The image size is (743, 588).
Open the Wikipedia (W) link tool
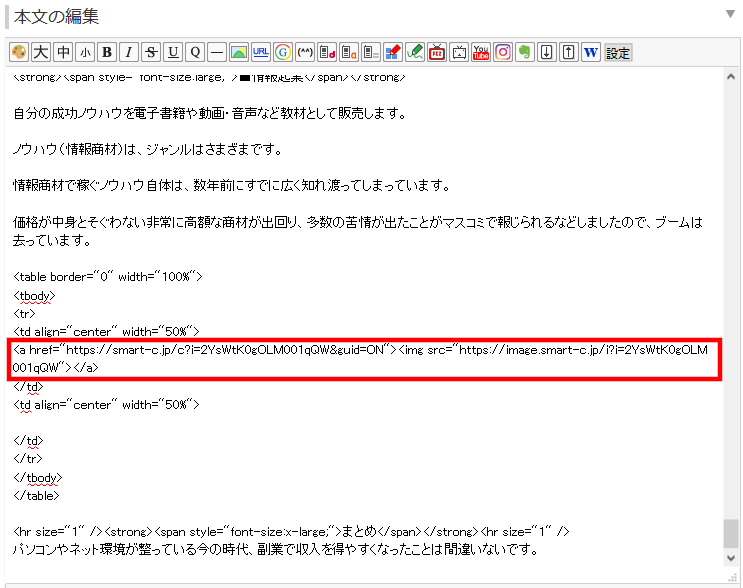pos(590,52)
